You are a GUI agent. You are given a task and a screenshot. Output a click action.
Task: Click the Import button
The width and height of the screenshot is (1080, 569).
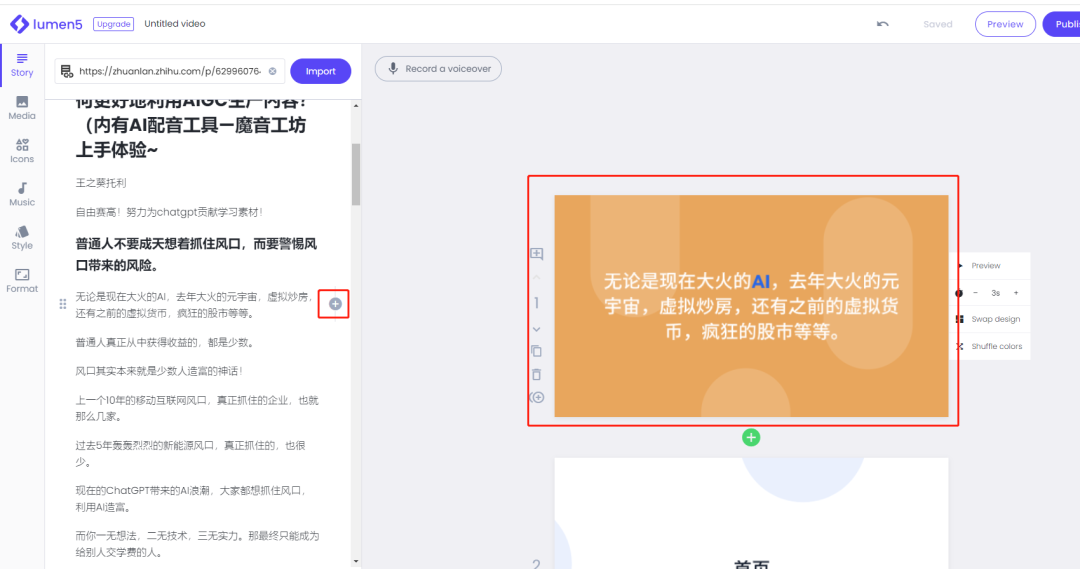tap(320, 71)
